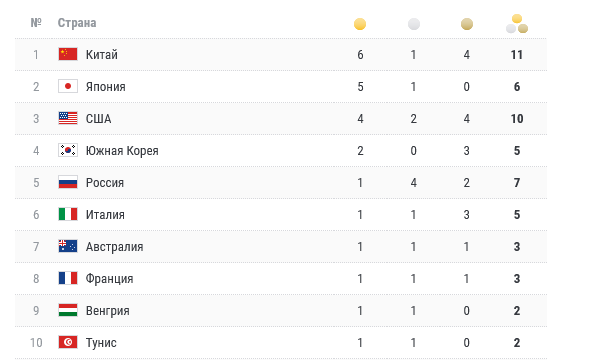Select the Венгрия country name
This screenshot has width=595, height=360.
click(108, 311)
